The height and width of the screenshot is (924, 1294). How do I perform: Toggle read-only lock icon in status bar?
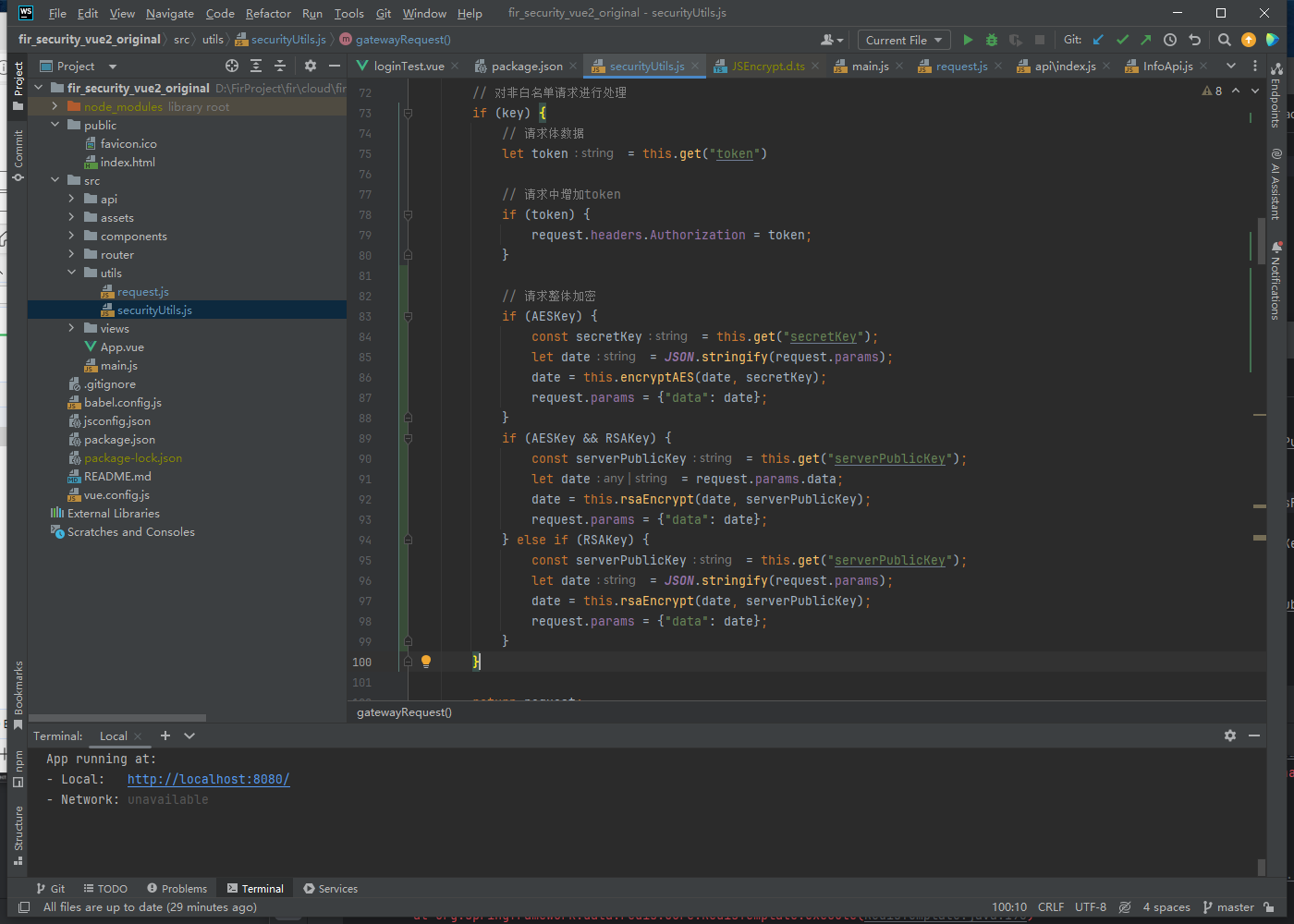[x=1269, y=907]
